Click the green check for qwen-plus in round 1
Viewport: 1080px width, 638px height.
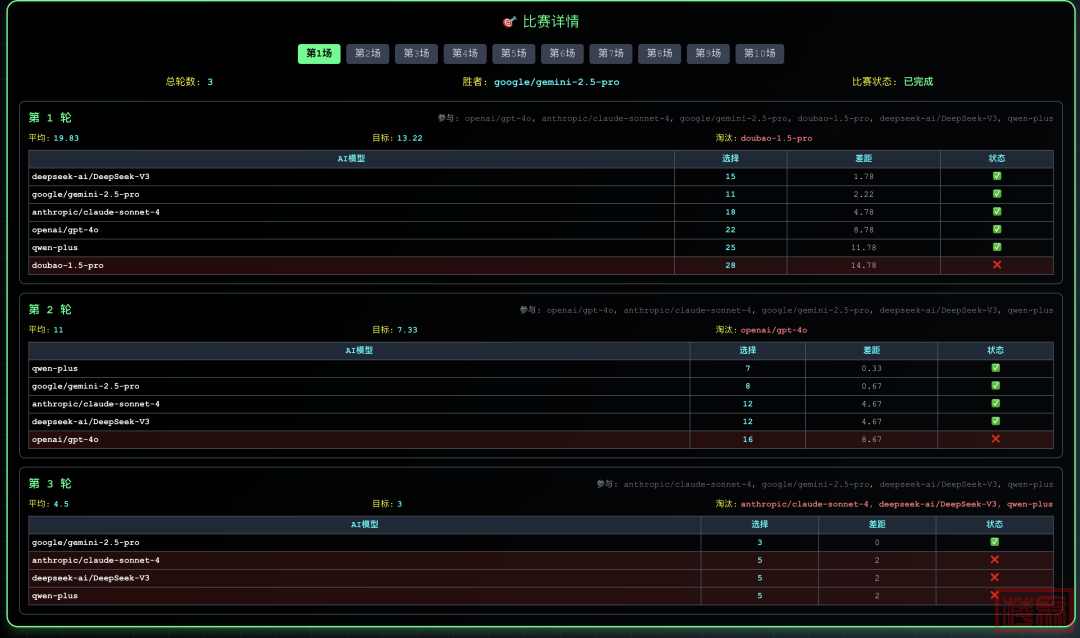(x=997, y=247)
